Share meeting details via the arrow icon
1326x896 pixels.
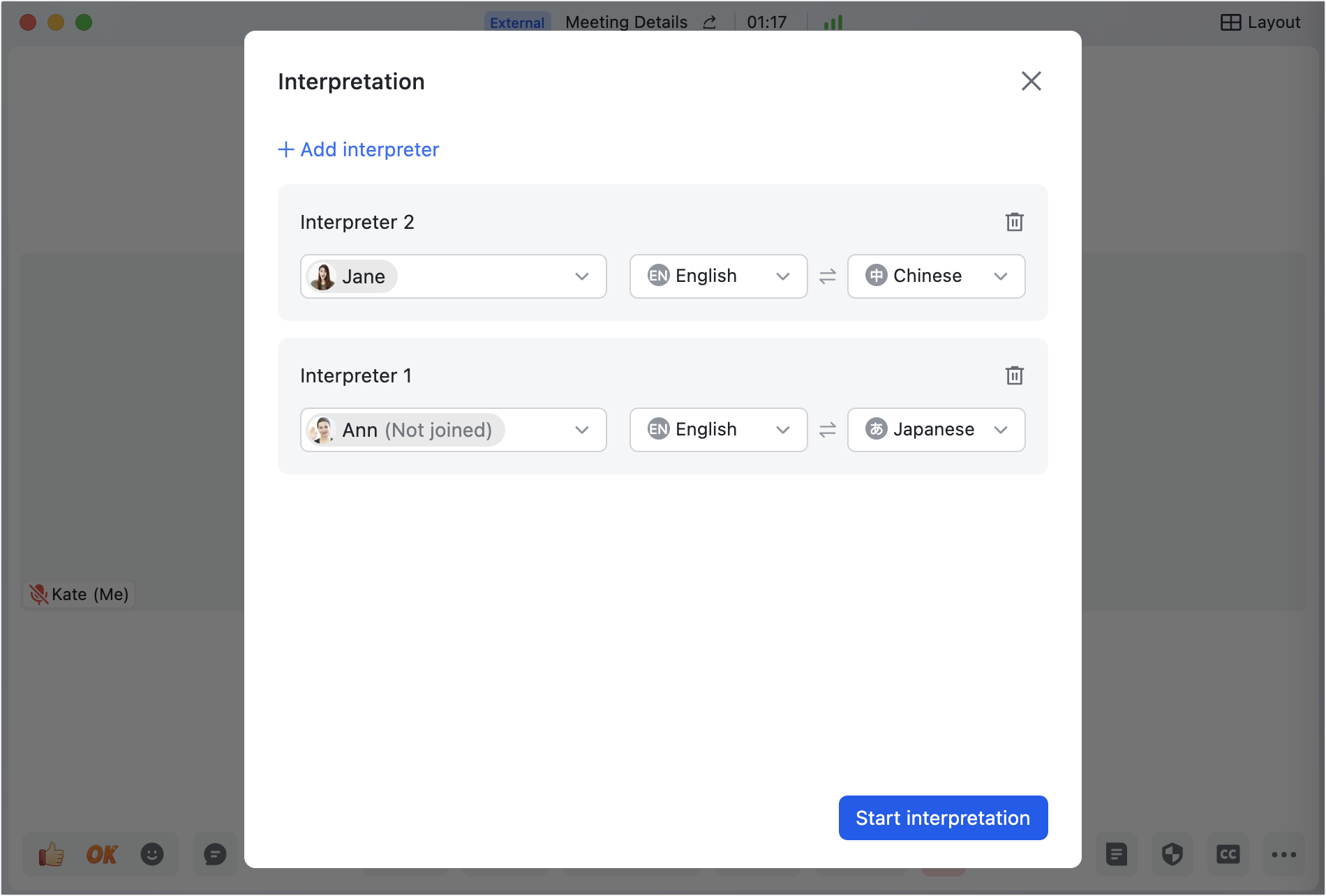(709, 22)
